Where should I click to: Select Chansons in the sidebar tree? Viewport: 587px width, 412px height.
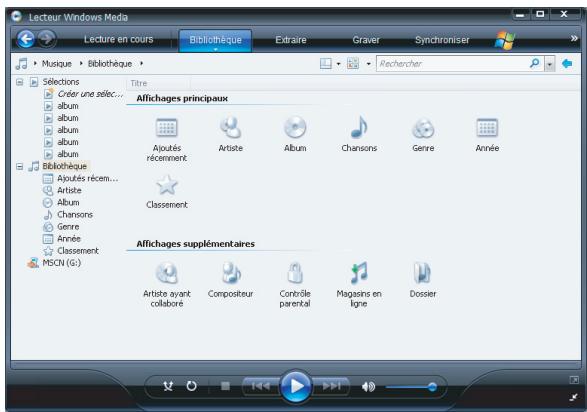tap(75, 215)
